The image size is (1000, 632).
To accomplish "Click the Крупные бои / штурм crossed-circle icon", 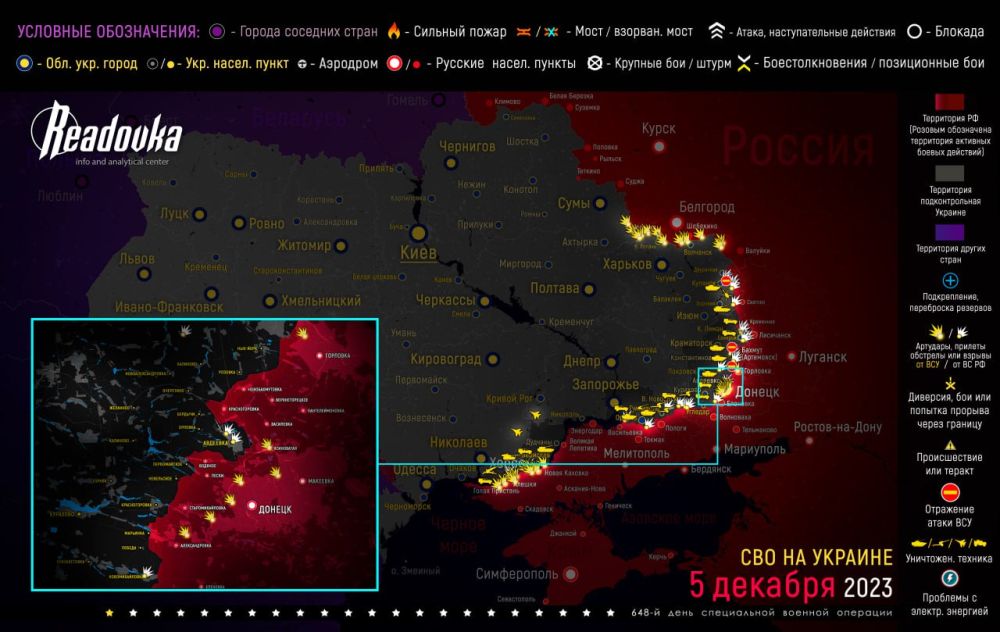I will 597,64.
